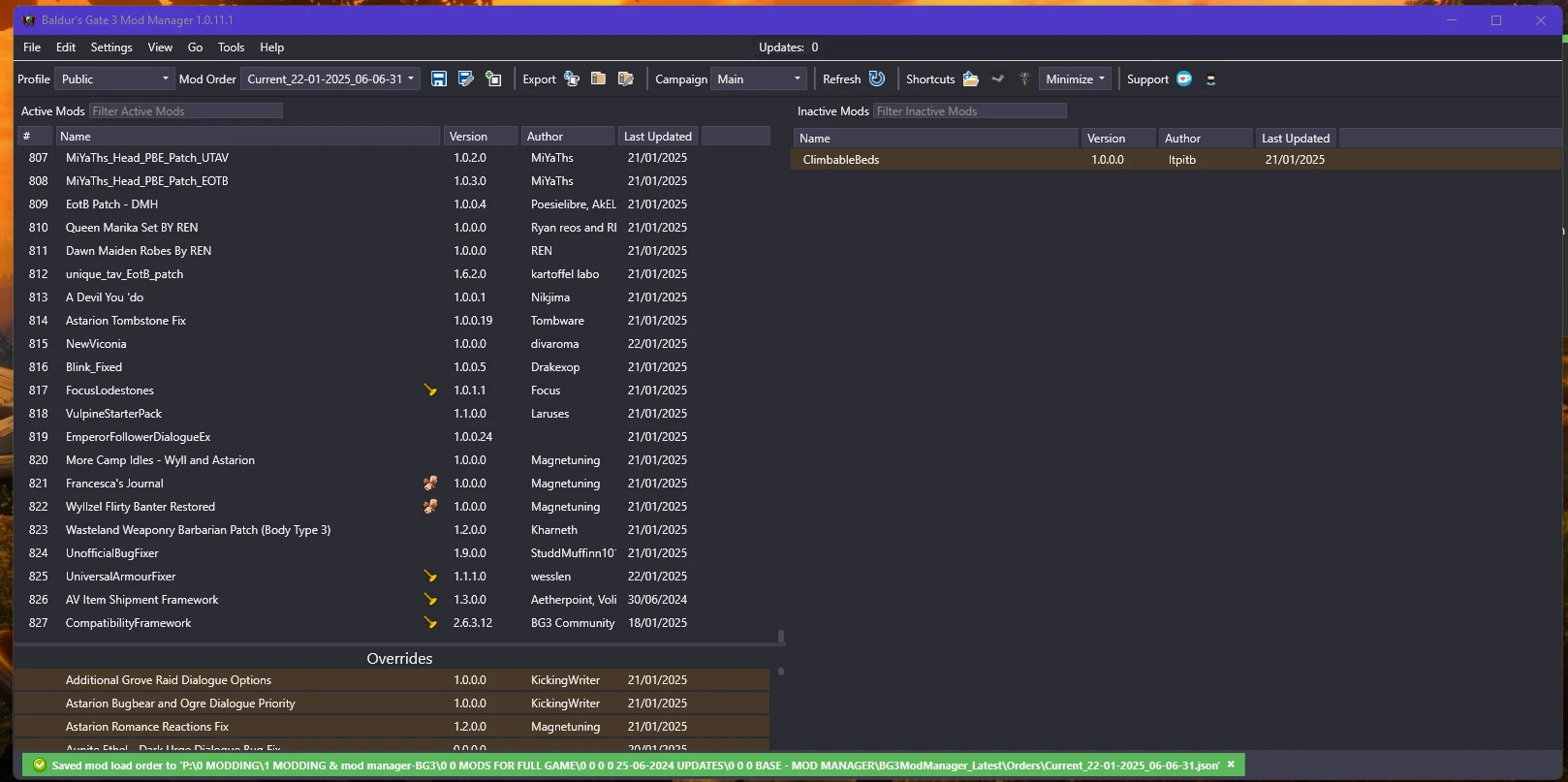This screenshot has width=1568, height=782.
Task: Select UnofficialBugFixer mod row
Action: coord(392,552)
